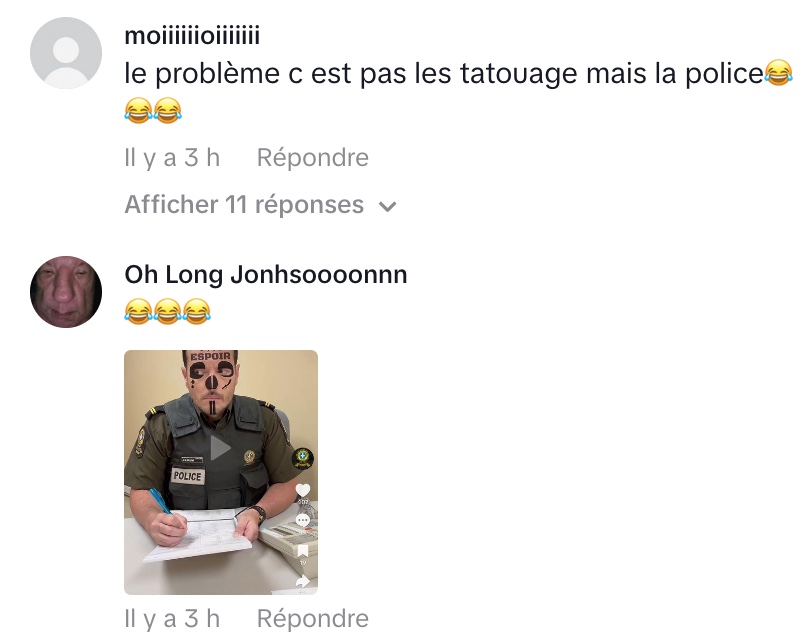
Task: Click the two laughing emojis on second comment line
Action: pos(153,111)
